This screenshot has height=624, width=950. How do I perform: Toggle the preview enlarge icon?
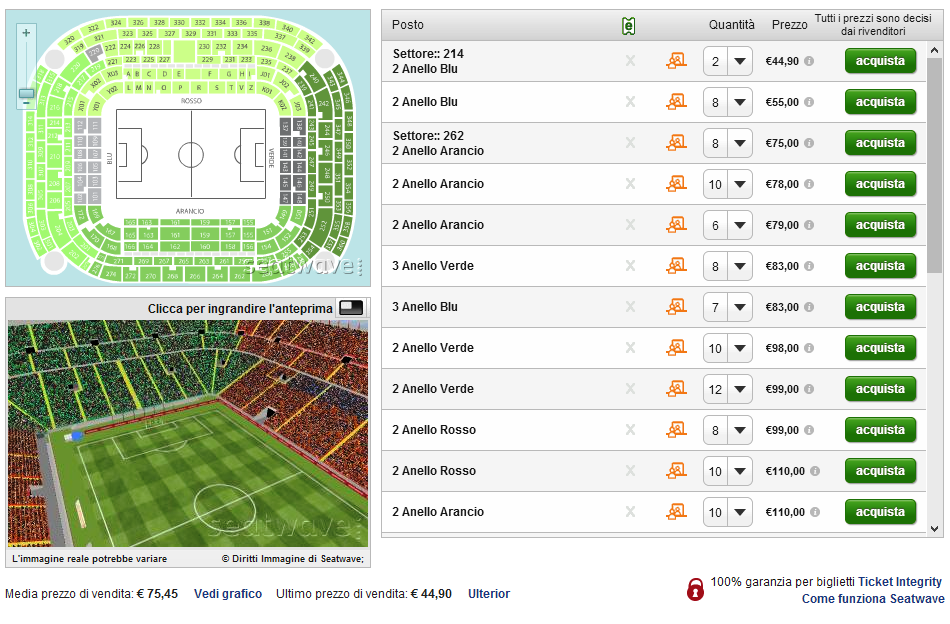click(x=351, y=308)
